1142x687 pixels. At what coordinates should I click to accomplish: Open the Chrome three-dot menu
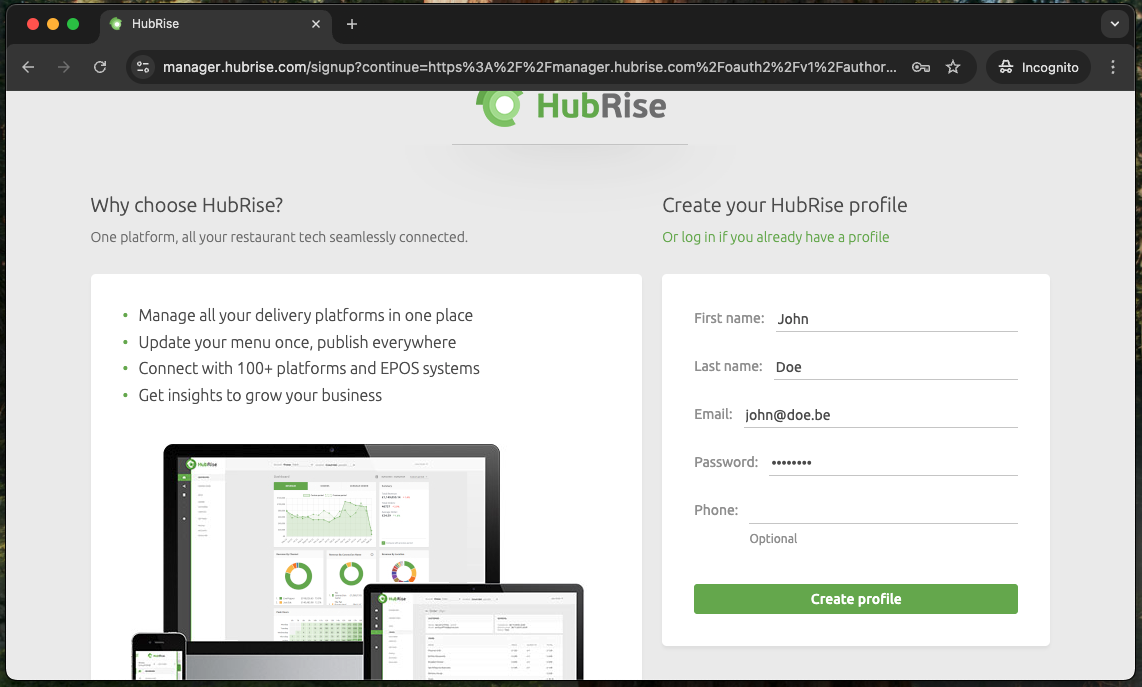tap(1113, 67)
